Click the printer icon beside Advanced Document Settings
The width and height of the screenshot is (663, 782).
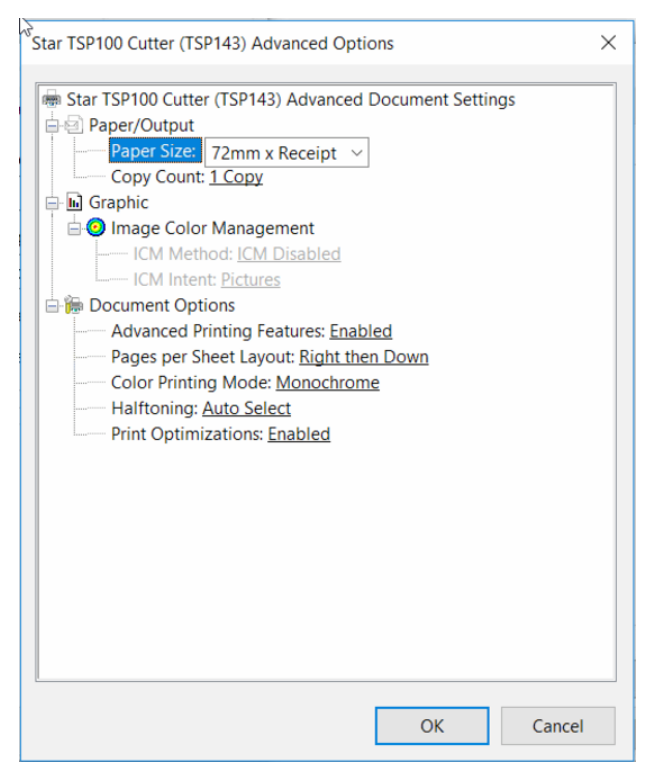coord(52,100)
